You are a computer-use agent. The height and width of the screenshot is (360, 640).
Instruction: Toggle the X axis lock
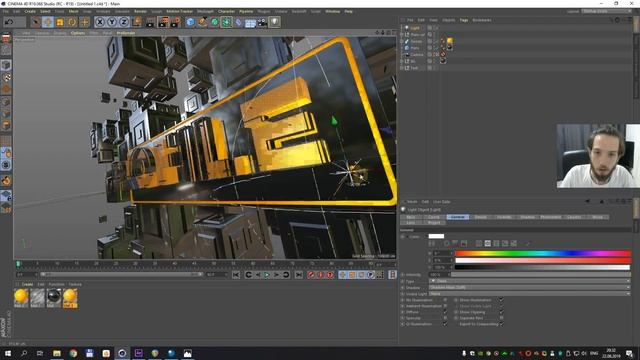[x=100, y=22]
